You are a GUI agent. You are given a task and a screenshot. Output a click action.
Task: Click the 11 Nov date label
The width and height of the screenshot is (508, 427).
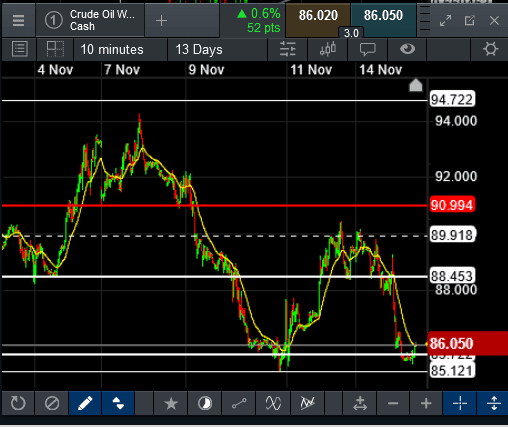[x=311, y=70]
